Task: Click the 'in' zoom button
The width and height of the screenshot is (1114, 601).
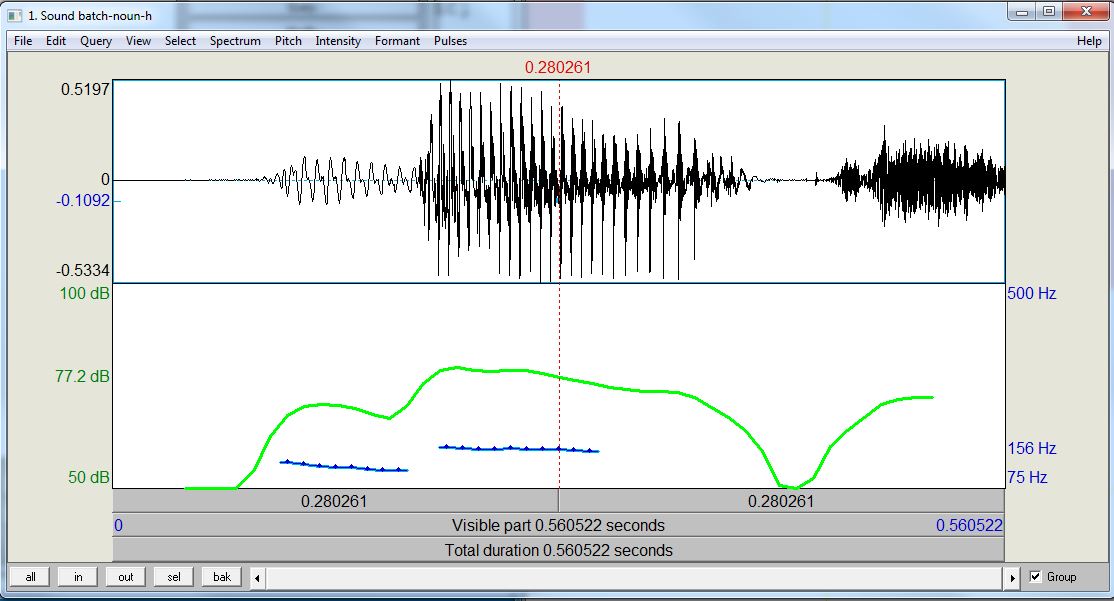Action: click(78, 577)
